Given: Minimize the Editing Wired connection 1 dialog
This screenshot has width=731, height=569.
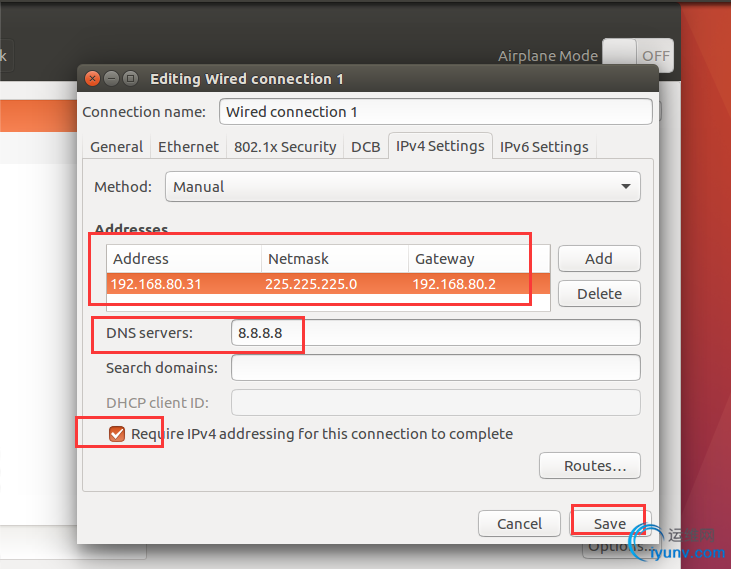Looking at the screenshot, I should coord(111,78).
